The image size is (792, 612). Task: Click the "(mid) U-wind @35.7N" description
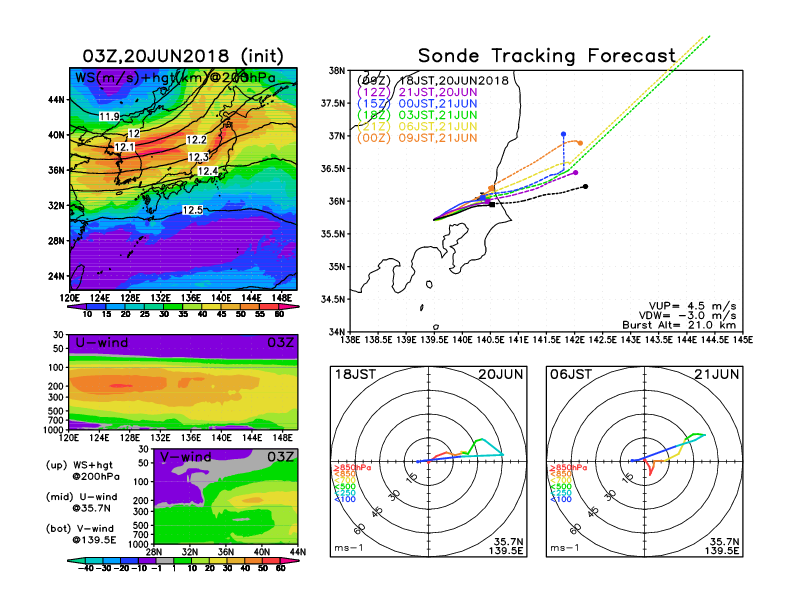point(81,502)
